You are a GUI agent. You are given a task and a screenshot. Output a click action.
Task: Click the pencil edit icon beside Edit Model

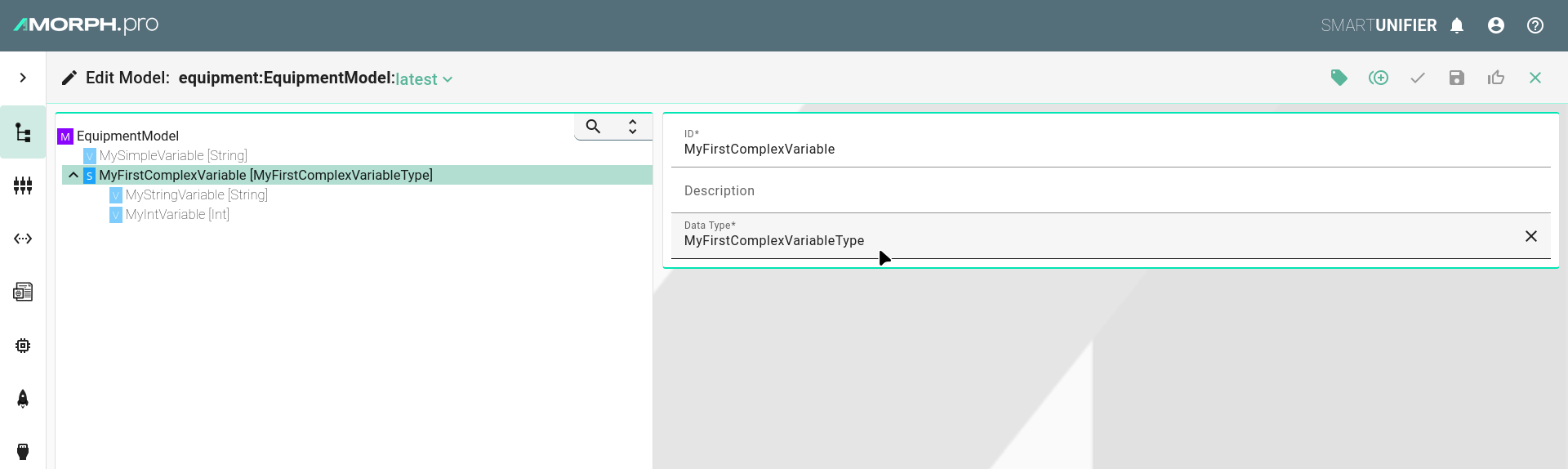click(69, 78)
